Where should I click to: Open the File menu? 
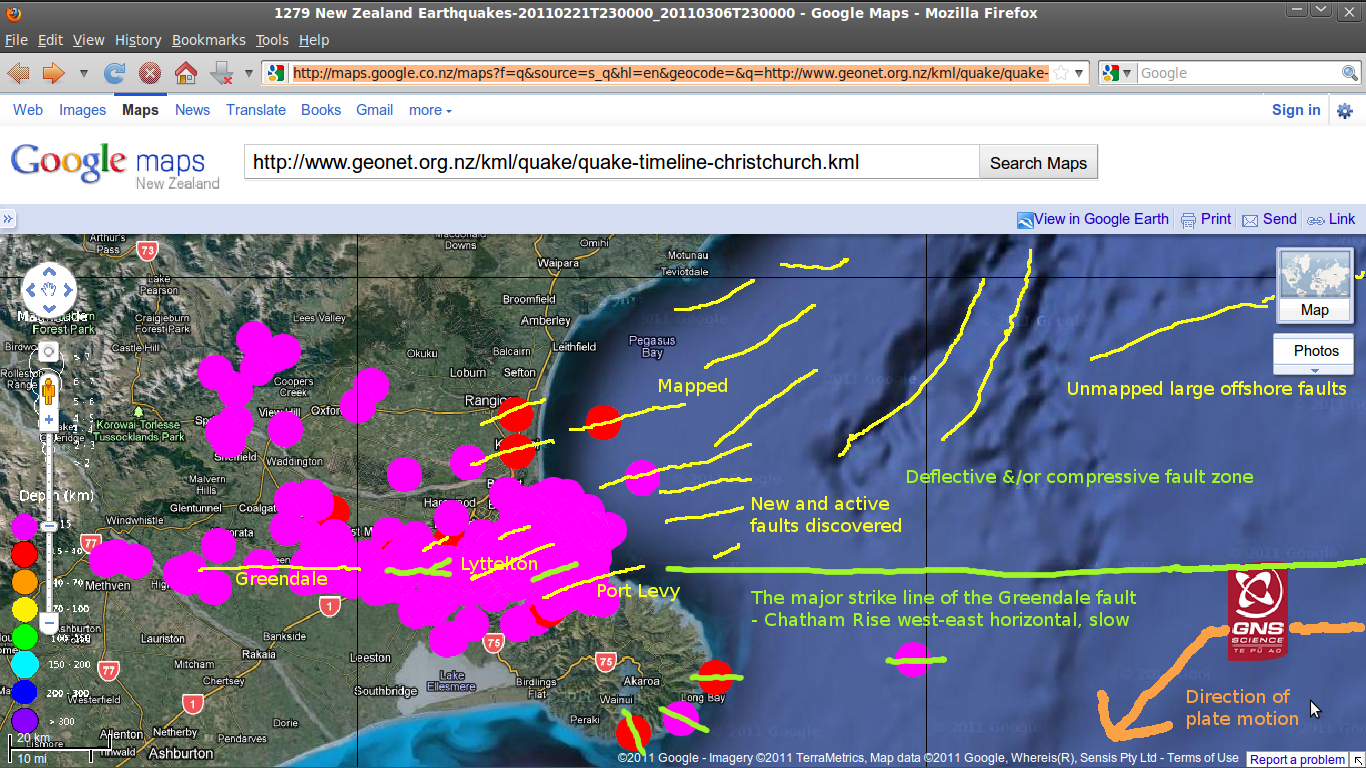tap(17, 40)
